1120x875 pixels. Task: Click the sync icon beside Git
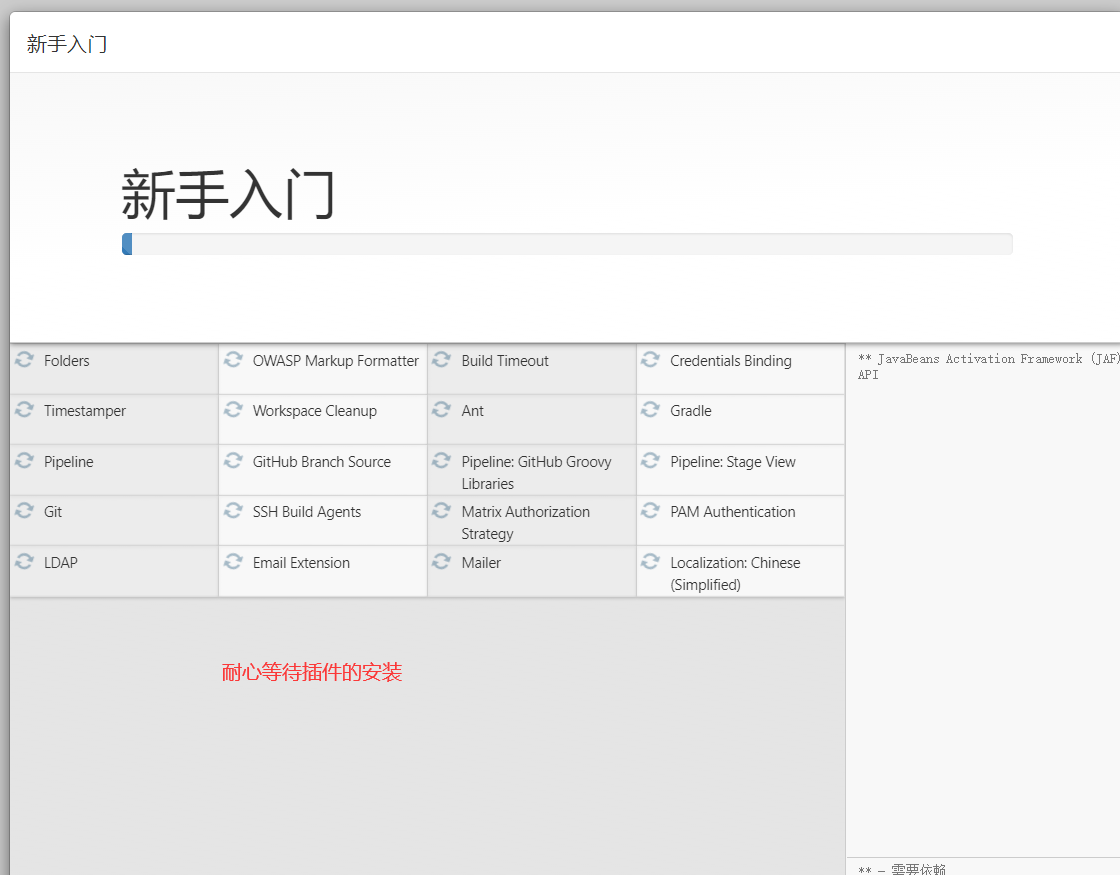[24, 510]
